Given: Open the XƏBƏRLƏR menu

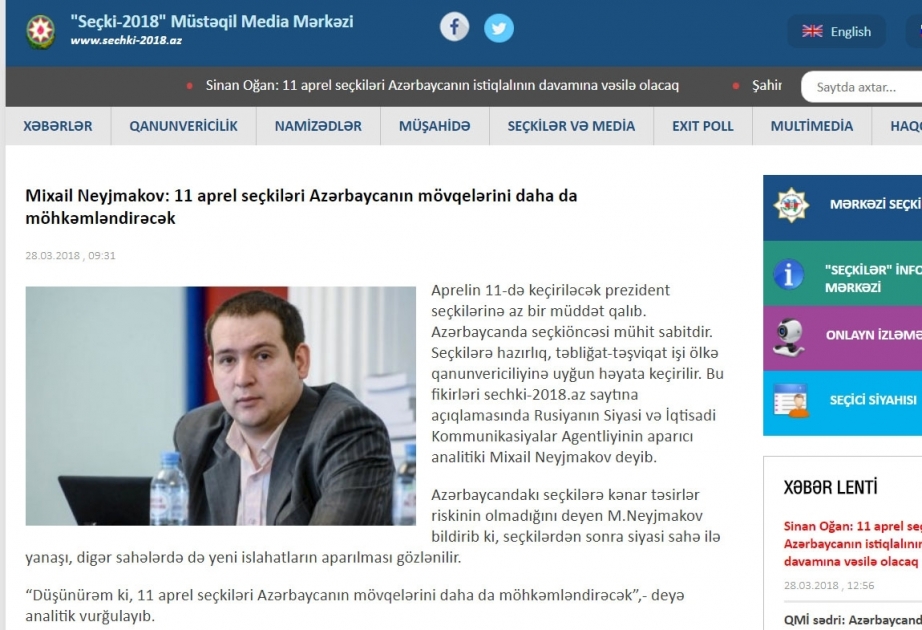Looking at the screenshot, I should 58,126.
